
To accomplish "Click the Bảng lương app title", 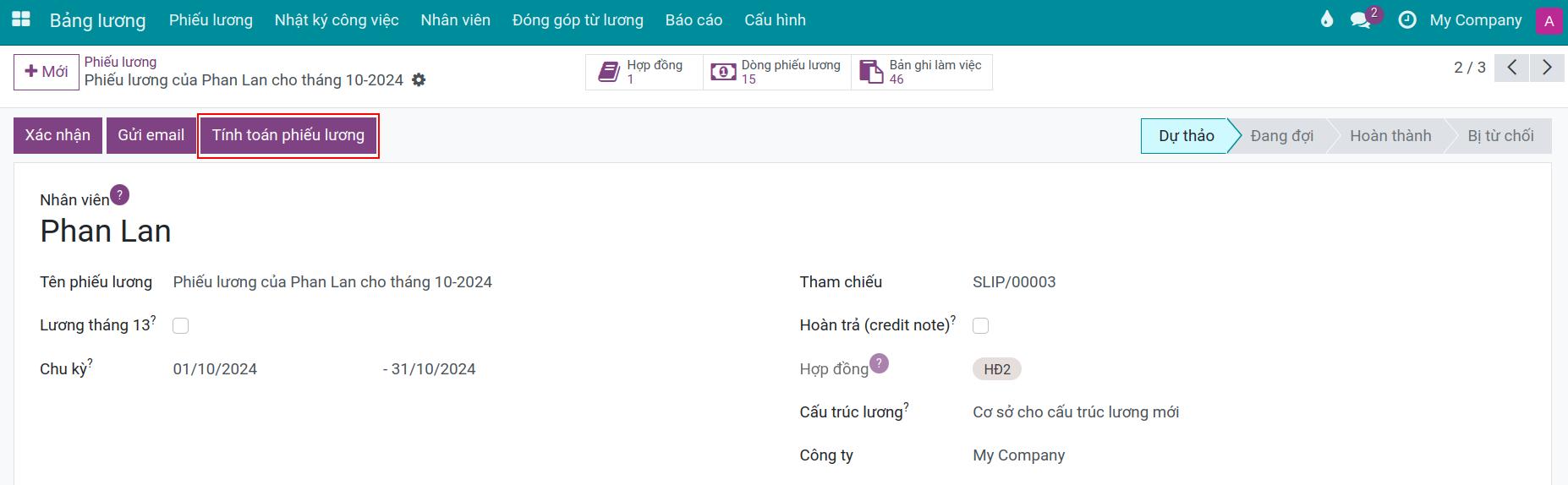I will [97, 20].
